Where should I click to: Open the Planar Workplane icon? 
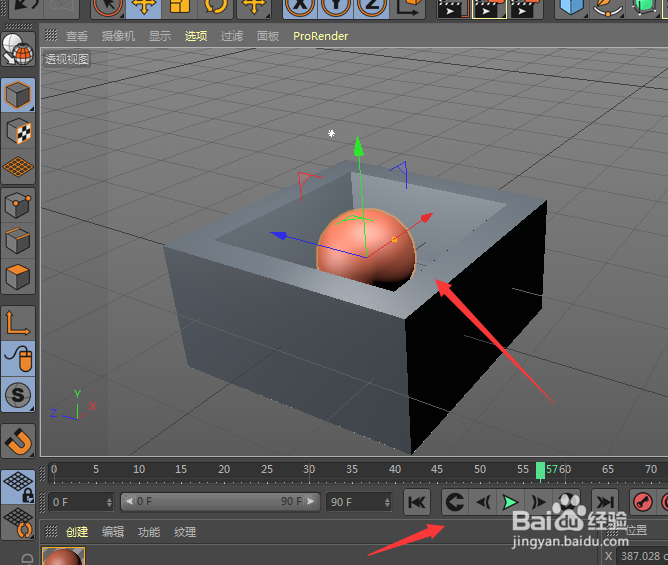pyautogui.click(x=18, y=523)
